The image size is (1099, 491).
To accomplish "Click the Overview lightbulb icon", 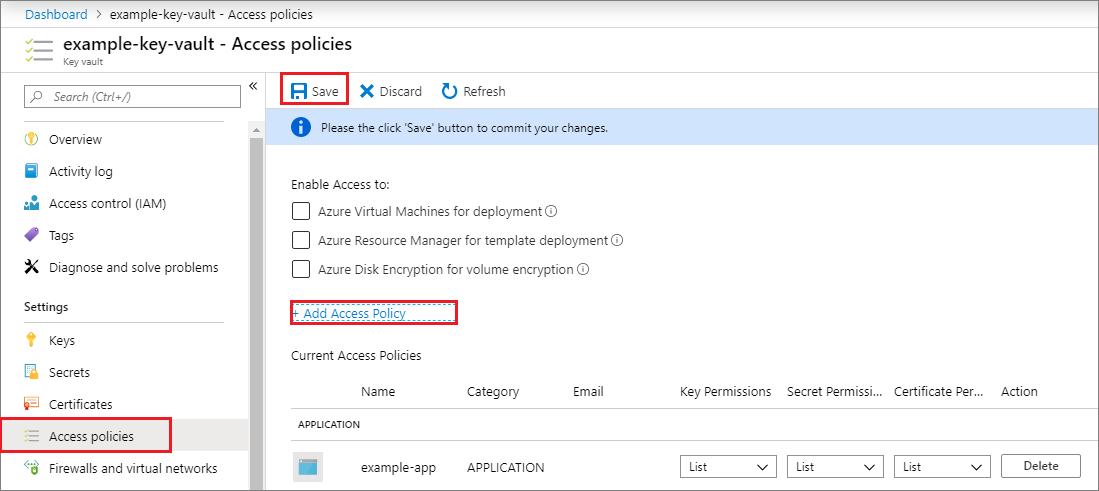I will (31, 139).
